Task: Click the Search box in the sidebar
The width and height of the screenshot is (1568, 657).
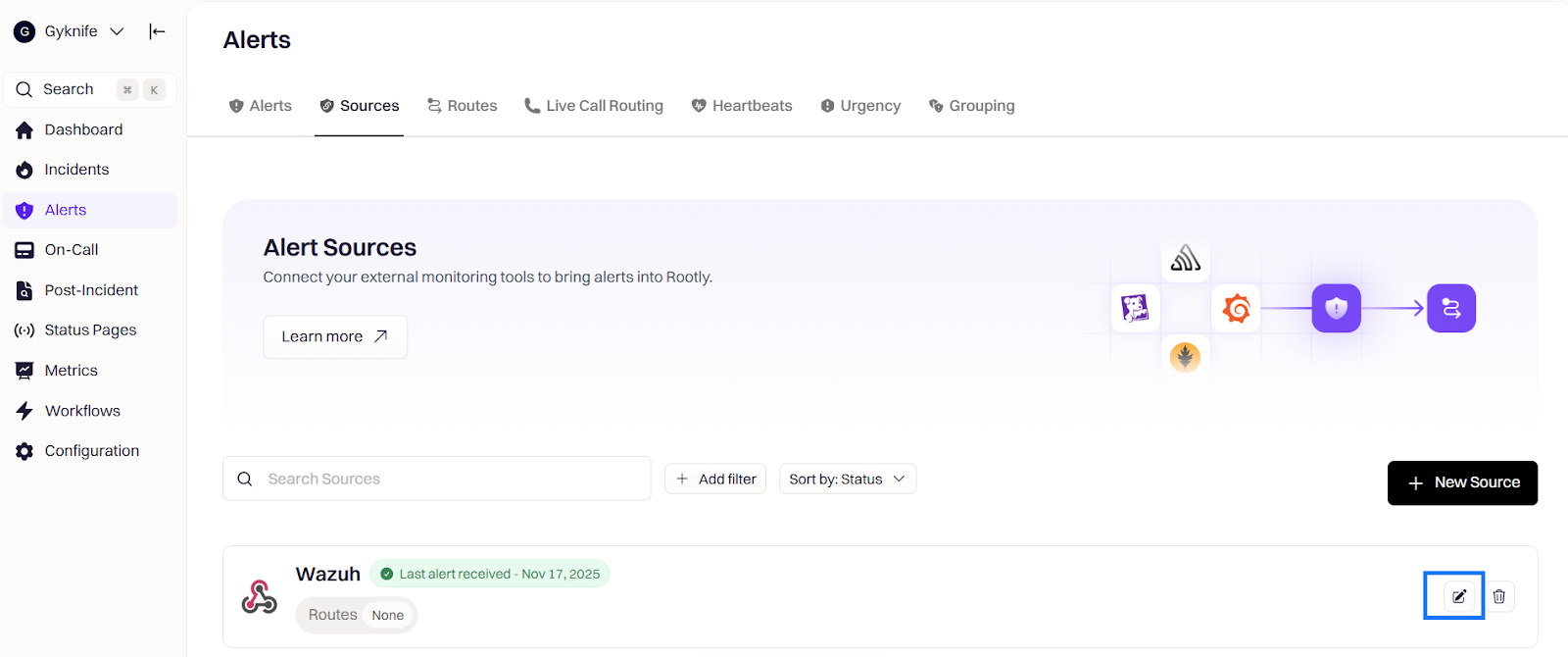Action: pyautogui.click(x=90, y=89)
